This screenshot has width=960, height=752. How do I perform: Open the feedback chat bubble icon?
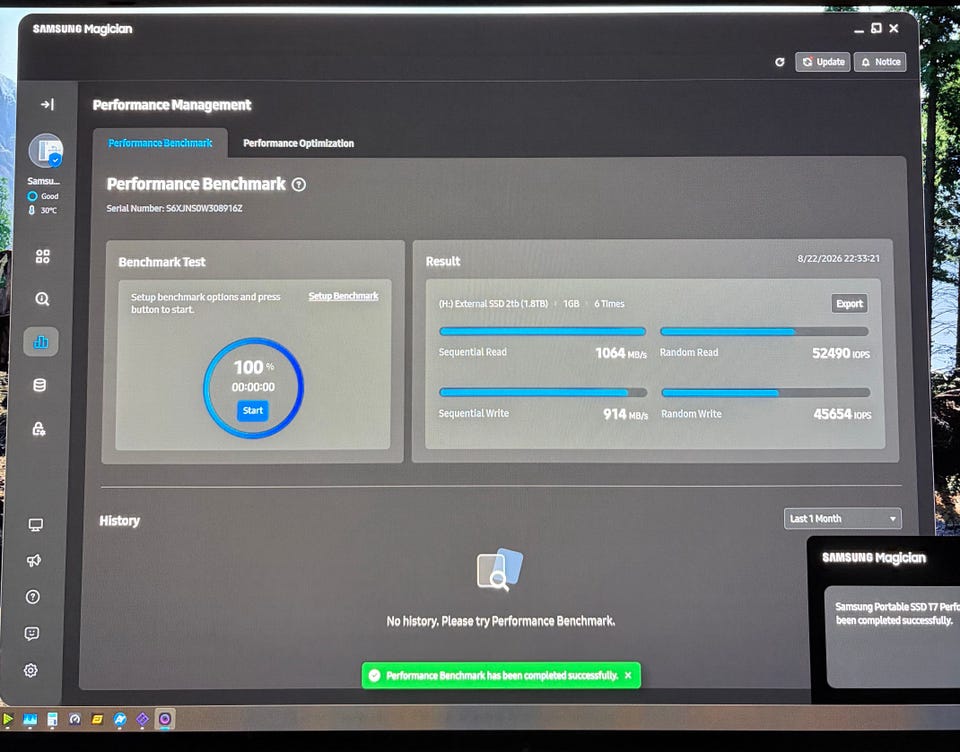pyautogui.click(x=32, y=633)
